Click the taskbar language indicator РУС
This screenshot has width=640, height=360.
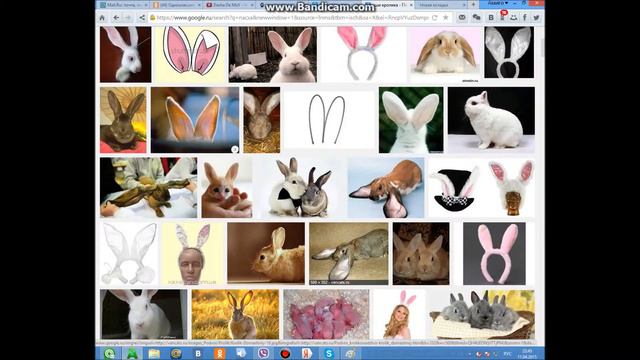tap(507, 353)
